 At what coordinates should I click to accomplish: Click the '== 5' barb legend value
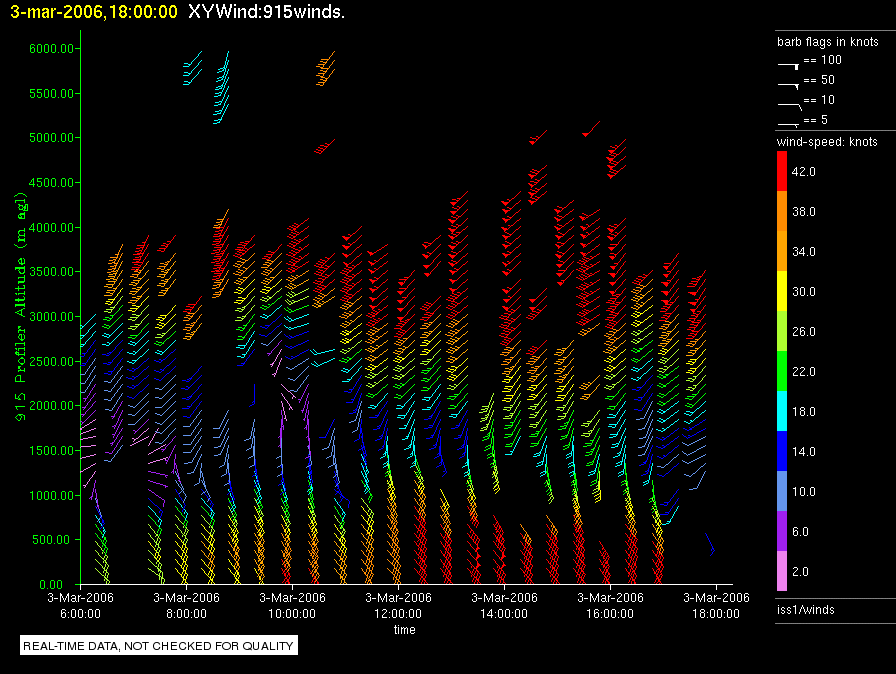click(816, 120)
